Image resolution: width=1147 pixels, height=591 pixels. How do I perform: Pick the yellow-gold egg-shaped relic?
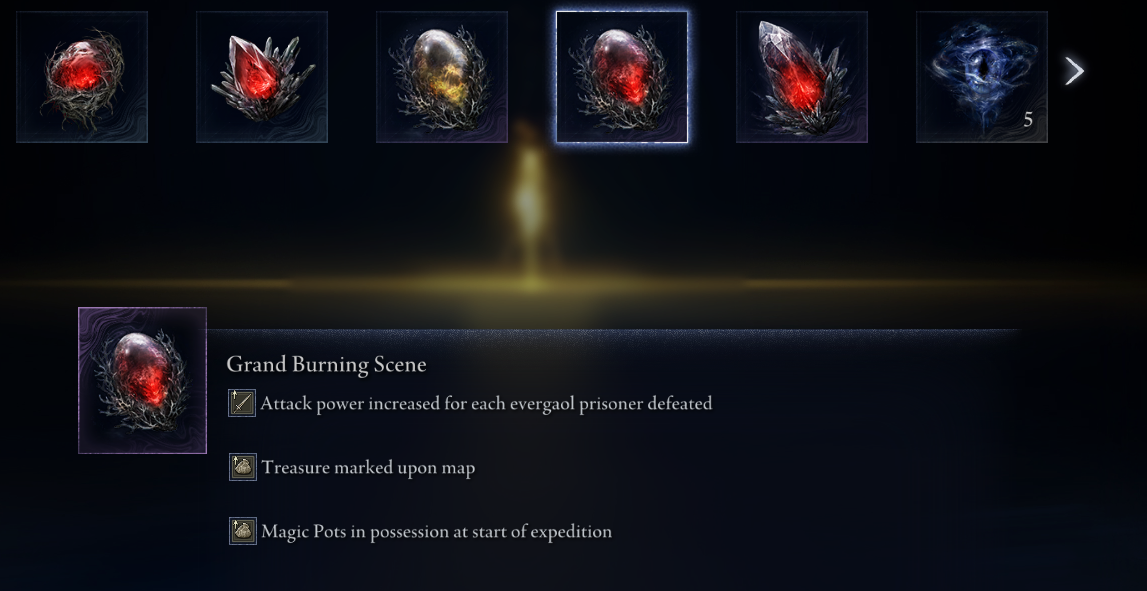(442, 77)
